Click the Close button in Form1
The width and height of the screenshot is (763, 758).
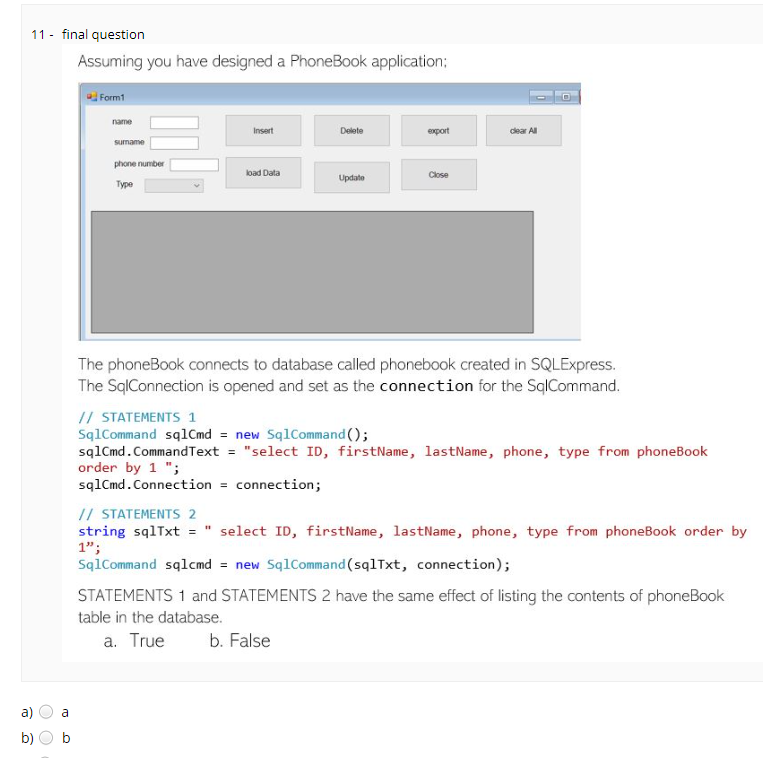[x=439, y=174]
